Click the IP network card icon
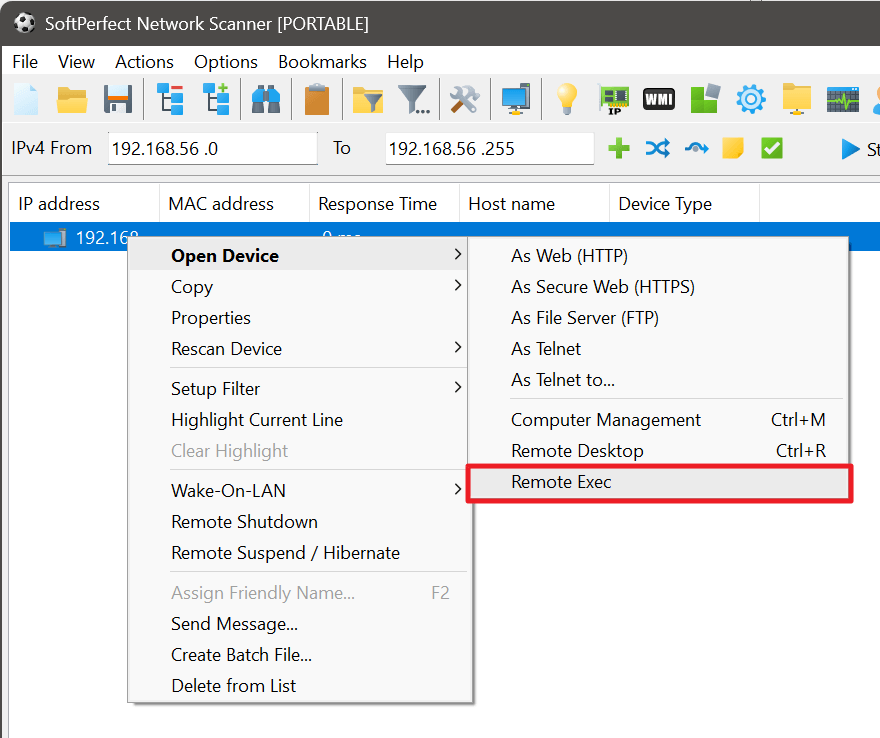Image resolution: width=880 pixels, height=738 pixels. tap(615, 100)
